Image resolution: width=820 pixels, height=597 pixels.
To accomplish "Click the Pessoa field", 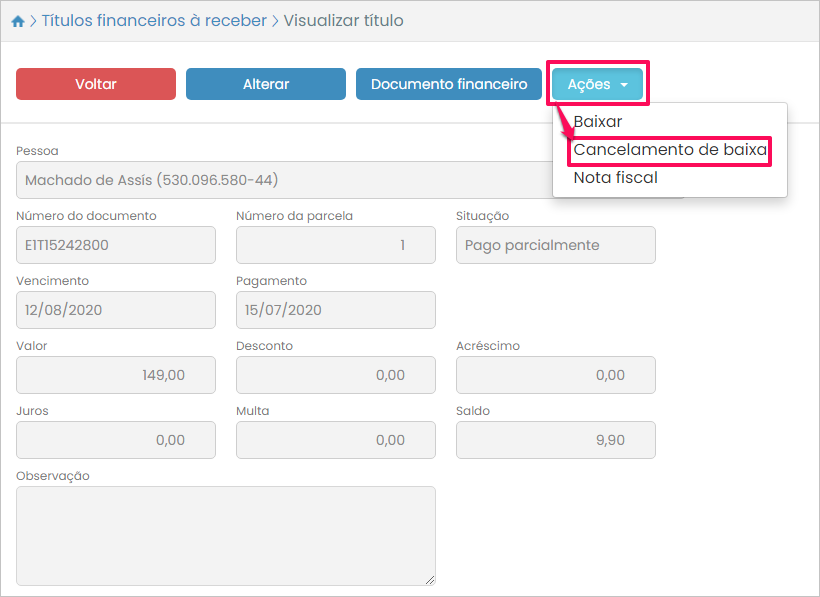I will point(280,181).
